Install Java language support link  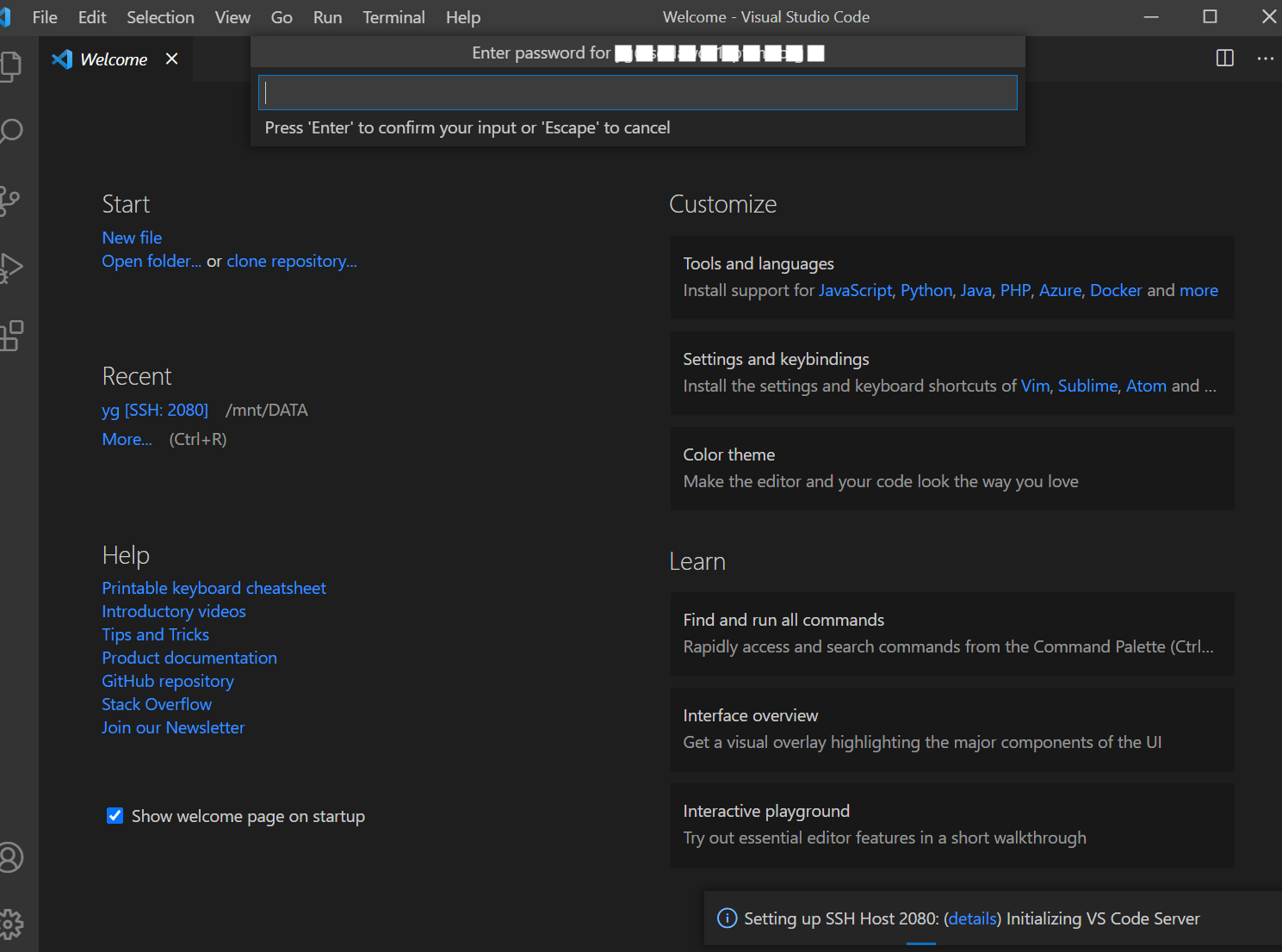pyautogui.click(x=975, y=290)
